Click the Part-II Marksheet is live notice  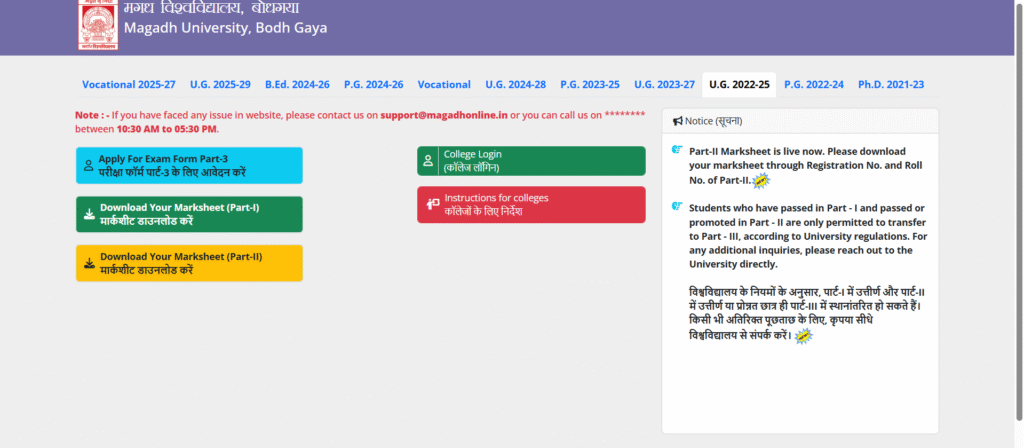coord(807,165)
